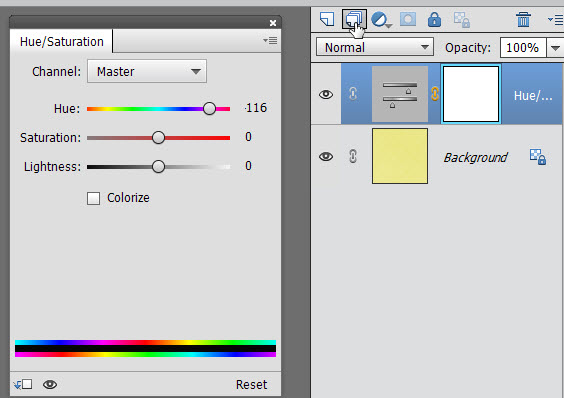Click the Opacity label
Image resolution: width=564 pixels, height=398 pixels.
[468, 48]
